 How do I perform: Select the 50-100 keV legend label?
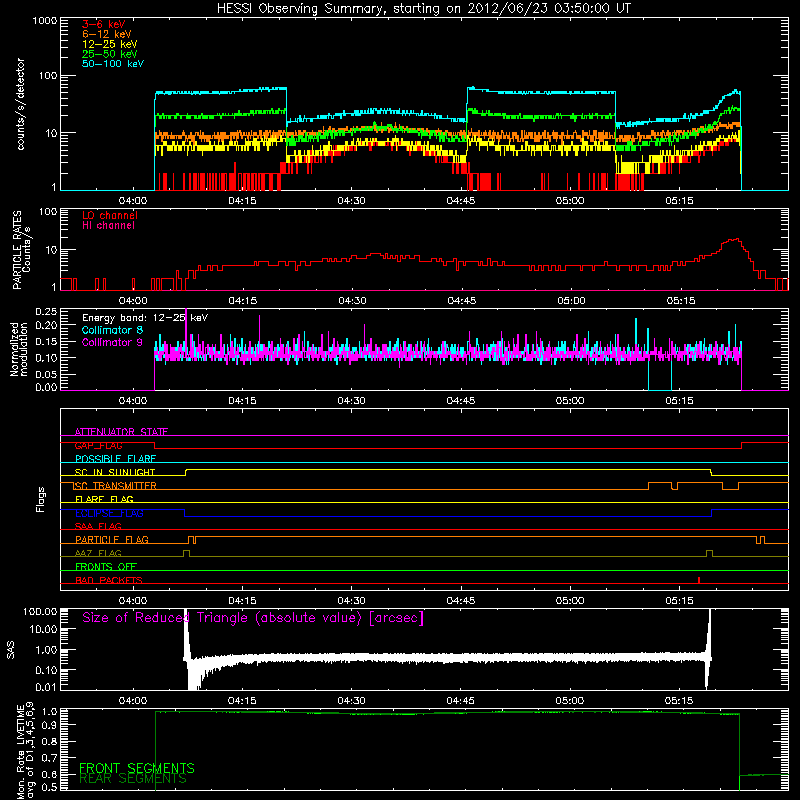[113, 63]
